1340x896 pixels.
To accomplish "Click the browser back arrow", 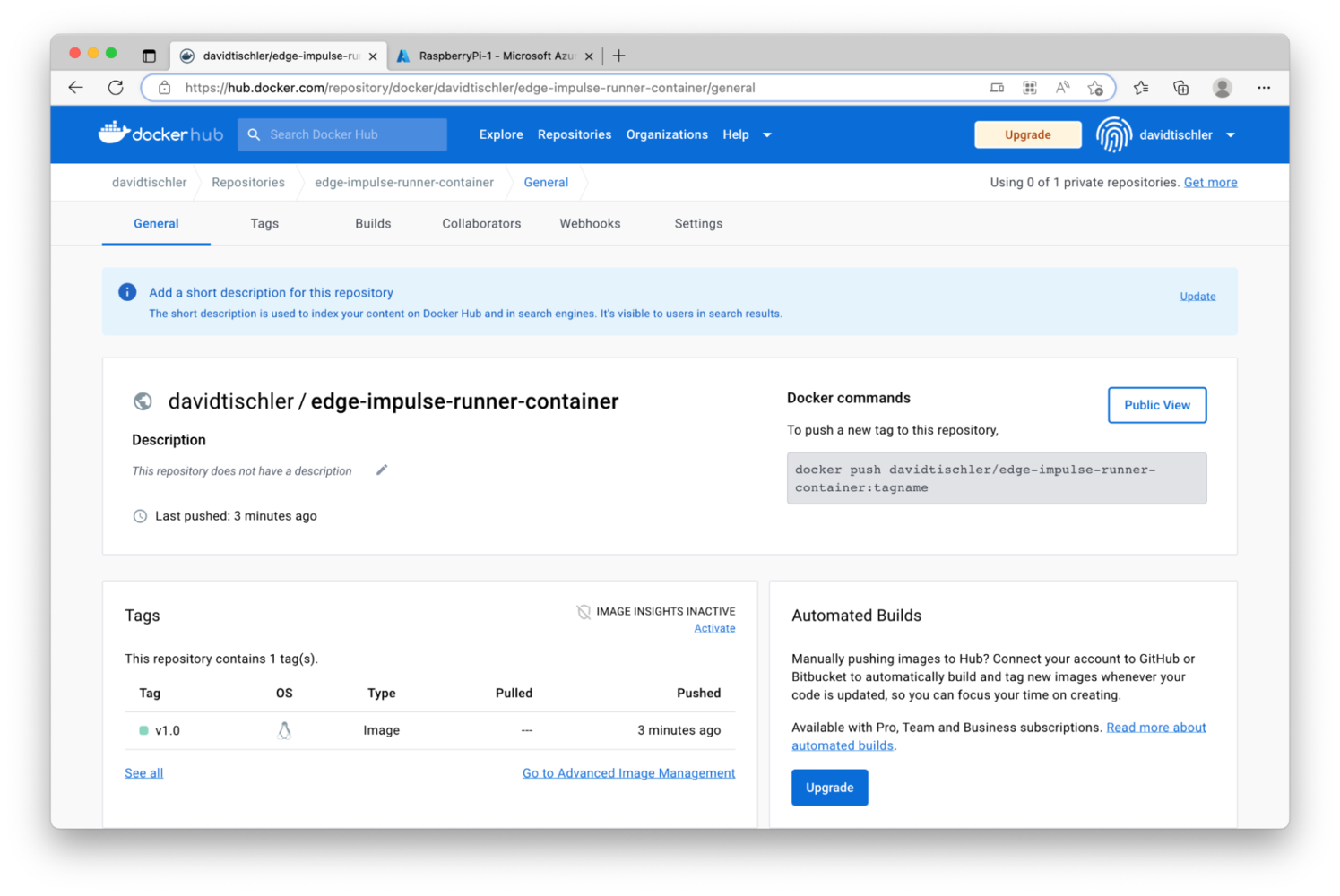I will pyautogui.click(x=75, y=88).
